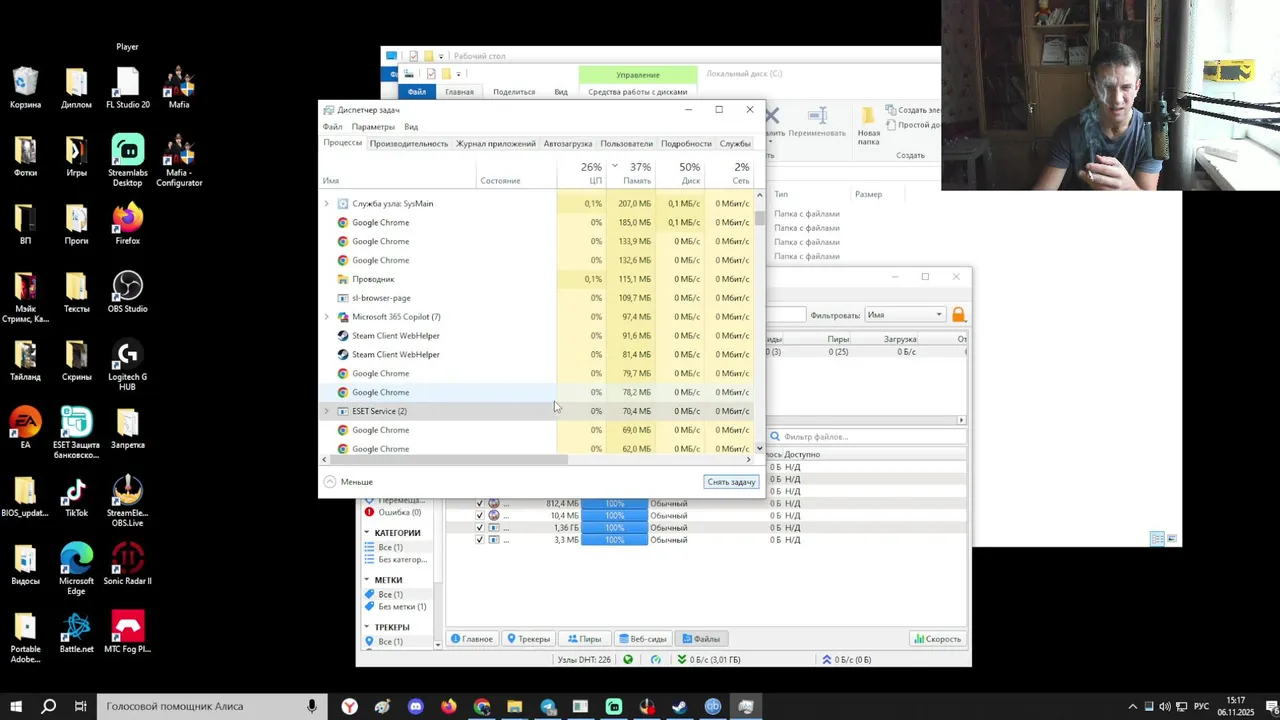Click the Память column sort arrow
The width and height of the screenshot is (1280, 720).
coord(614,166)
